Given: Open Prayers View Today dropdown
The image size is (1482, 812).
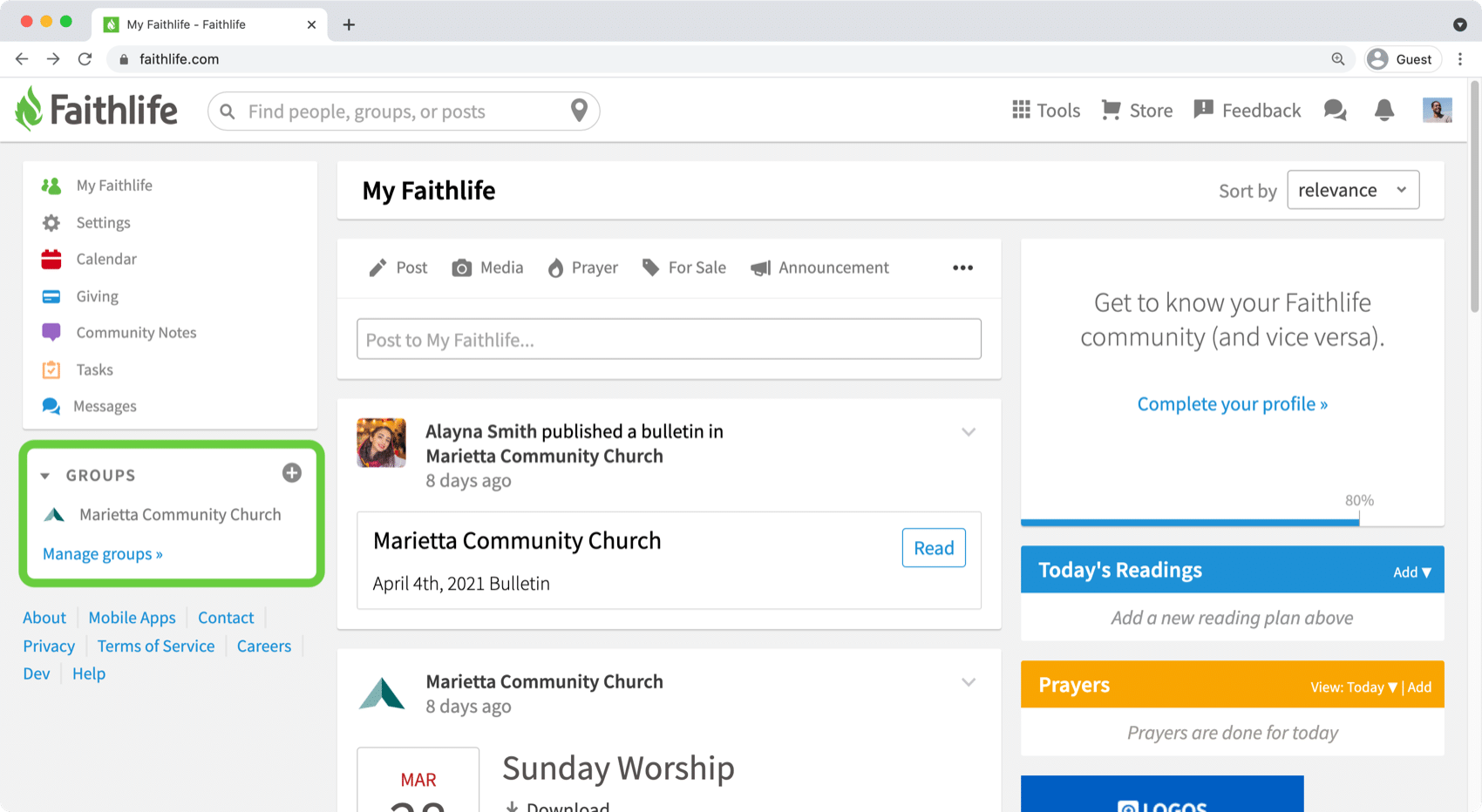Looking at the screenshot, I should (x=1354, y=687).
